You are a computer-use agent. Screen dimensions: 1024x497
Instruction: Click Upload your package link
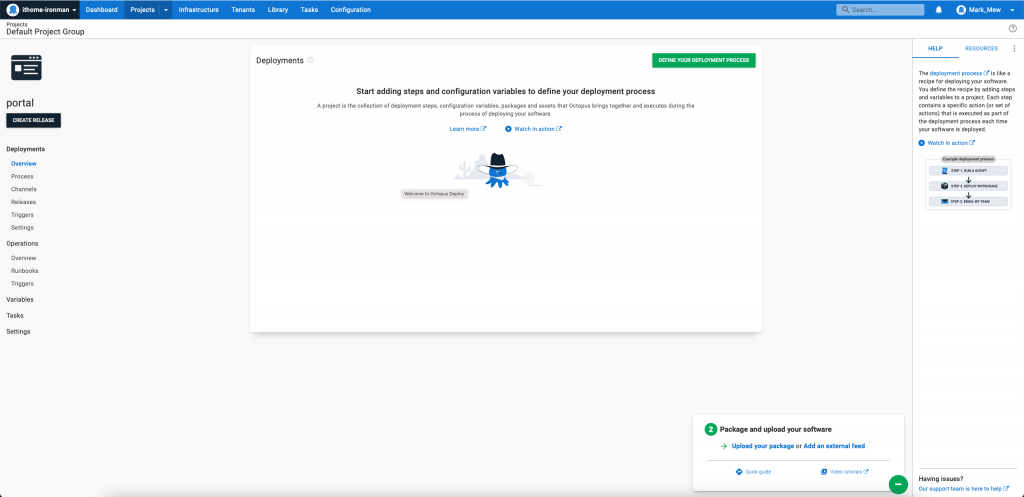click(x=763, y=446)
